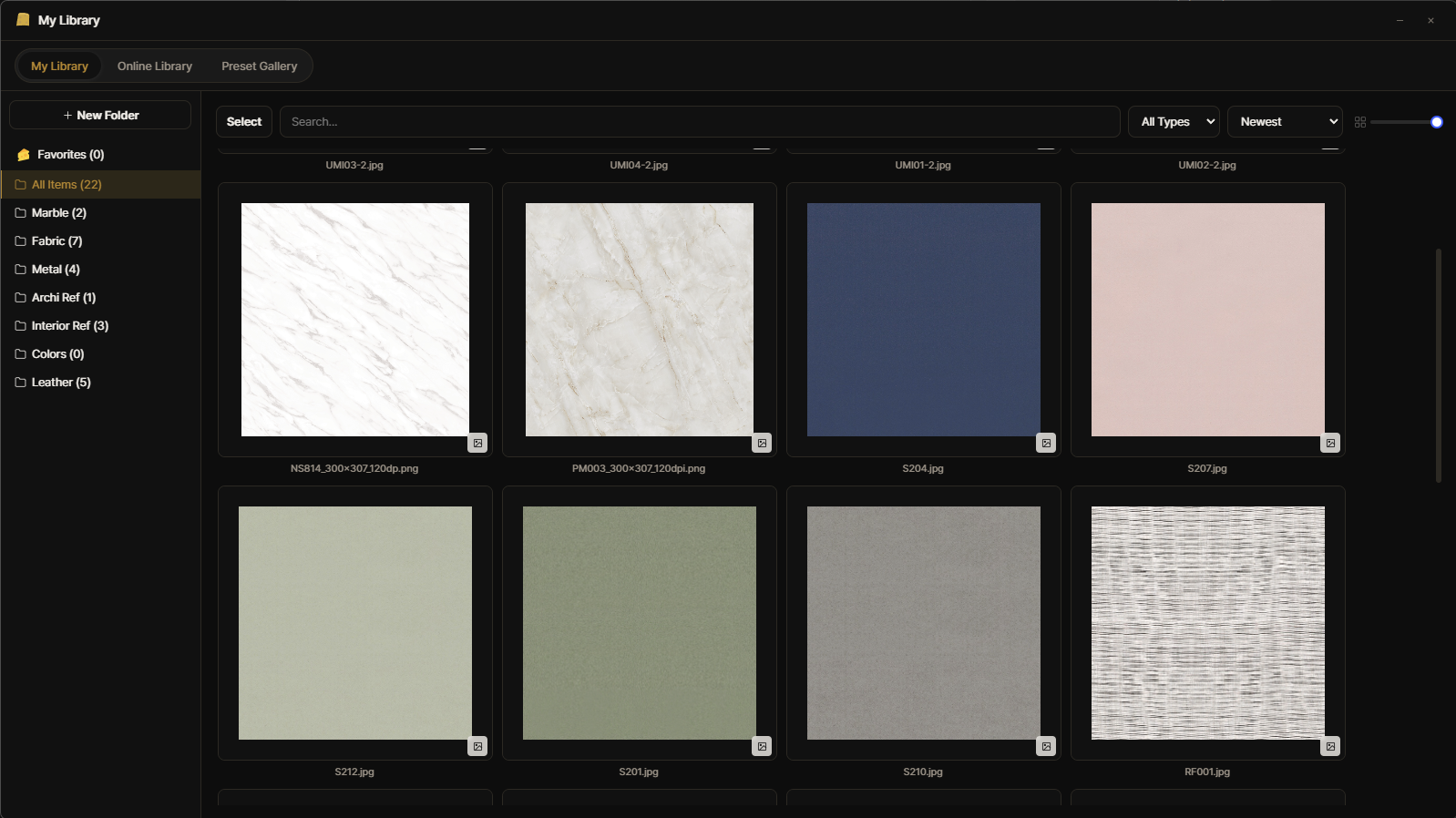Viewport: 1456px width, 818px height.
Task: Open the All Types filter dropdown
Action: click(x=1174, y=122)
